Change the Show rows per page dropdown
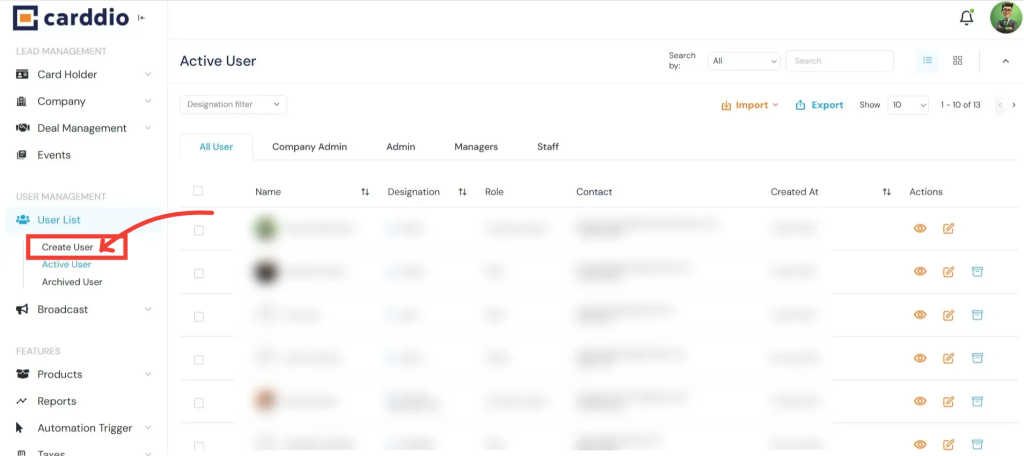This screenshot has height=456, width=1024. 908,105
